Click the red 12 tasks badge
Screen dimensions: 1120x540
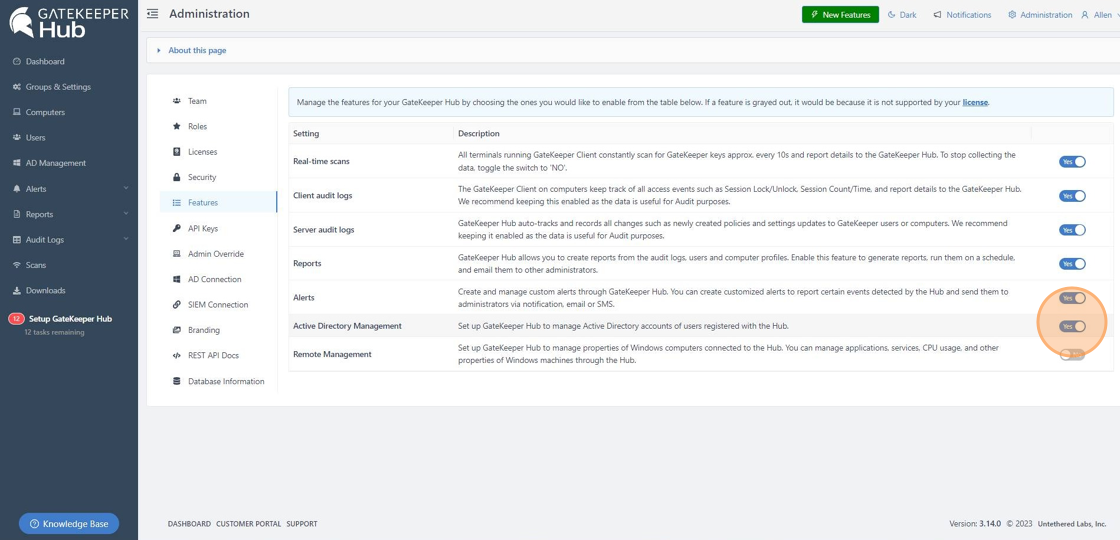click(x=16, y=319)
